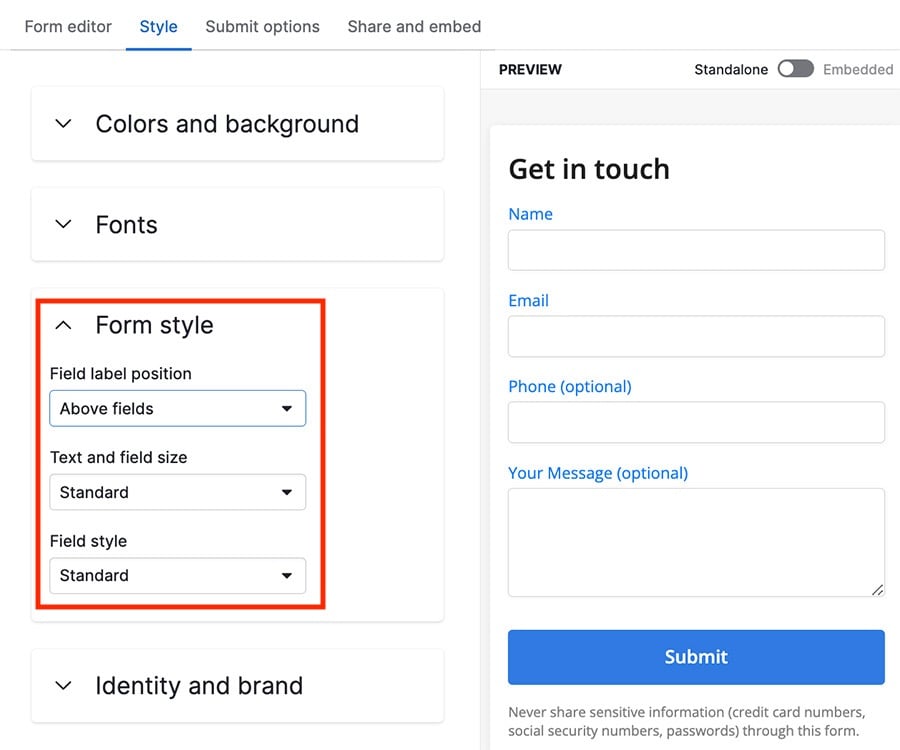Screen dimensions: 900x750
Task: Click the Submit button in the preview
Action: [x=695, y=657]
